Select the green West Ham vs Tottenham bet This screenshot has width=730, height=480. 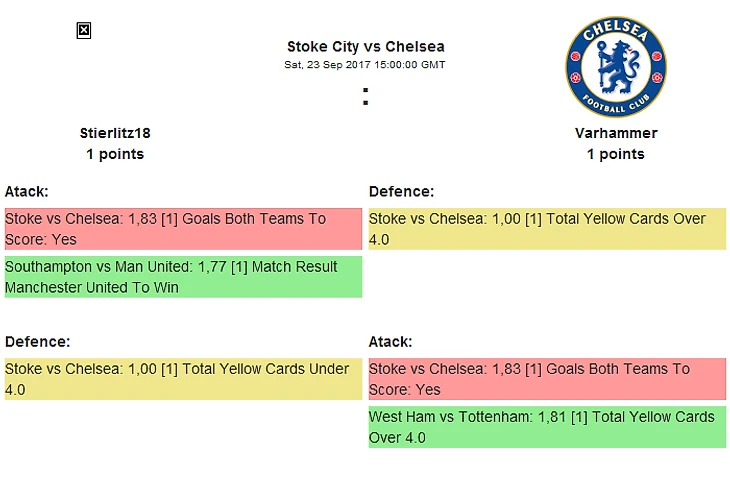(547, 427)
